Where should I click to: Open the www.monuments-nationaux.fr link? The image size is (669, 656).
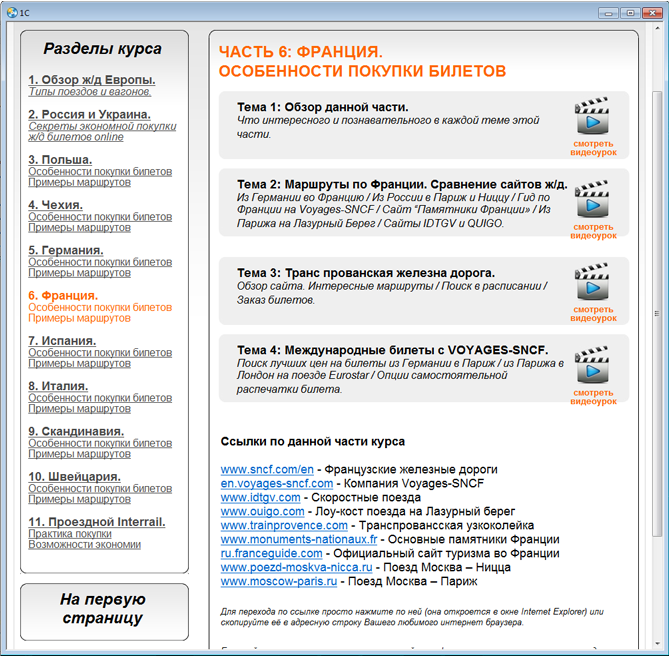coord(299,540)
